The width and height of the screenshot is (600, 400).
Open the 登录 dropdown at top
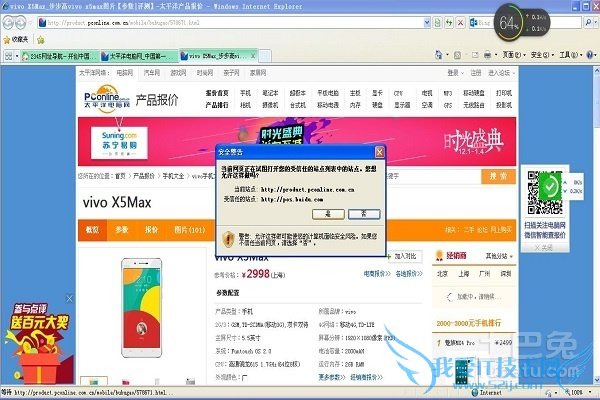coord(455,73)
